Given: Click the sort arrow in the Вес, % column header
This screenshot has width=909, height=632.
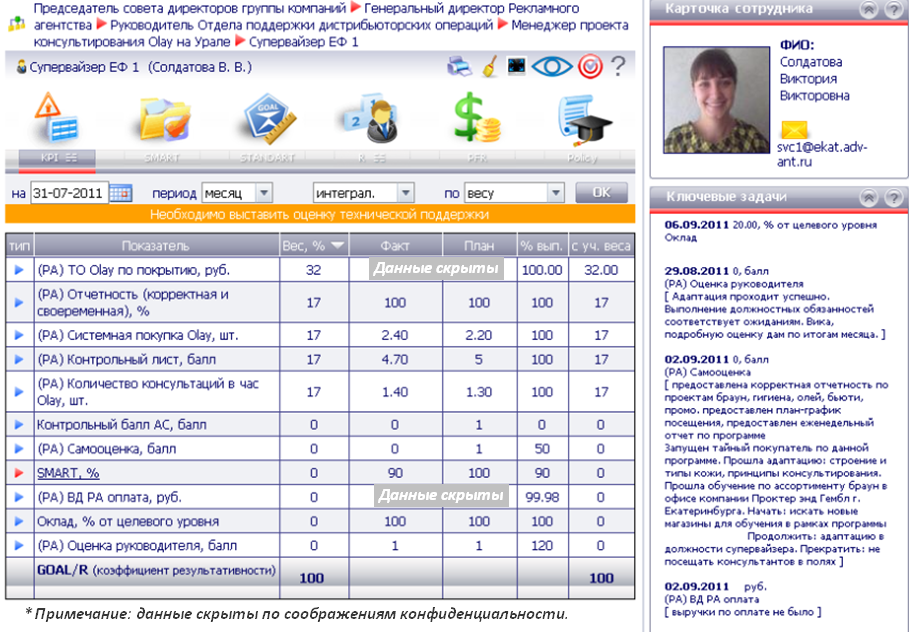Looking at the screenshot, I should pyautogui.click(x=337, y=246).
